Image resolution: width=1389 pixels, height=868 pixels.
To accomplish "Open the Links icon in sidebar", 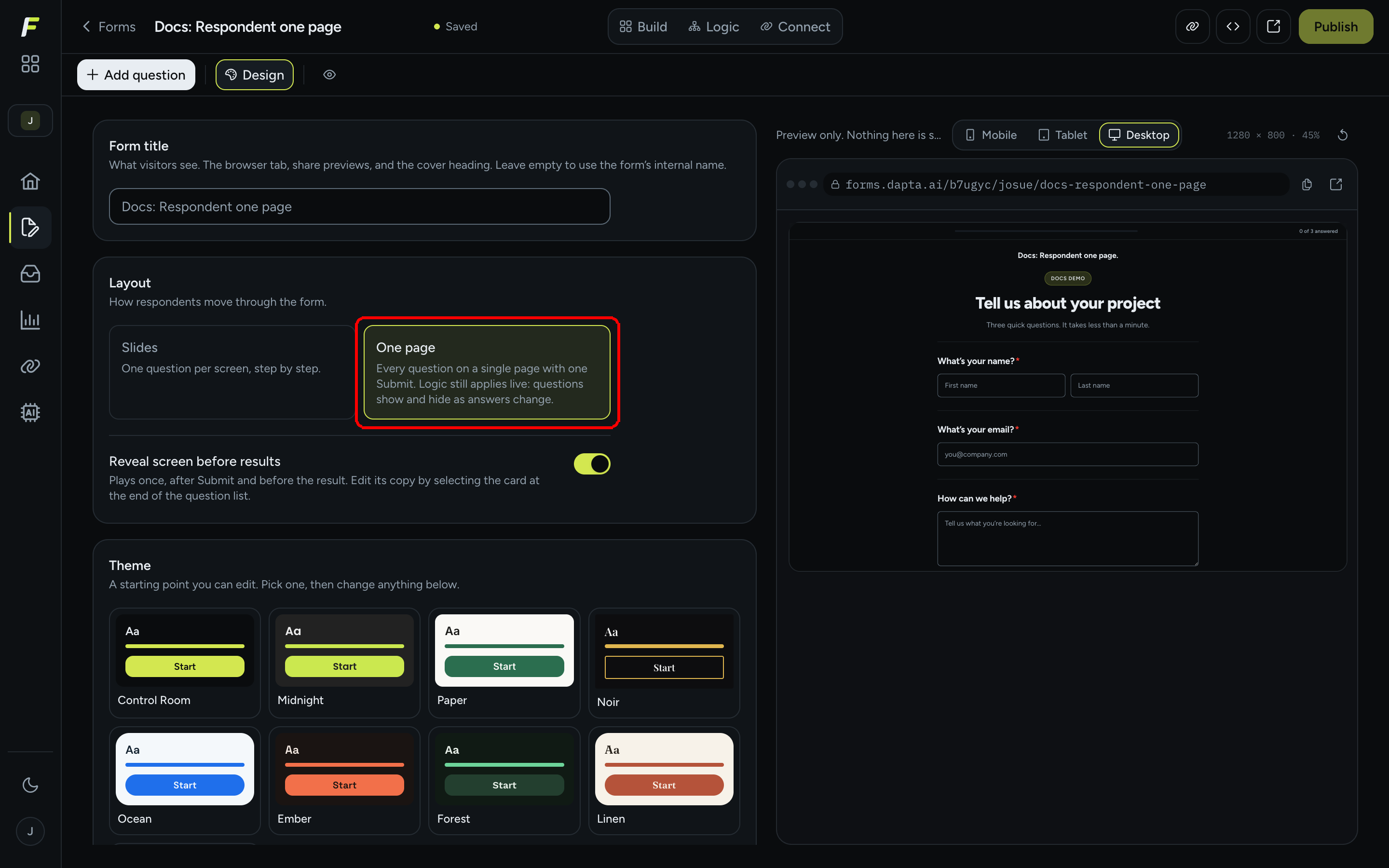I will 30,366.
